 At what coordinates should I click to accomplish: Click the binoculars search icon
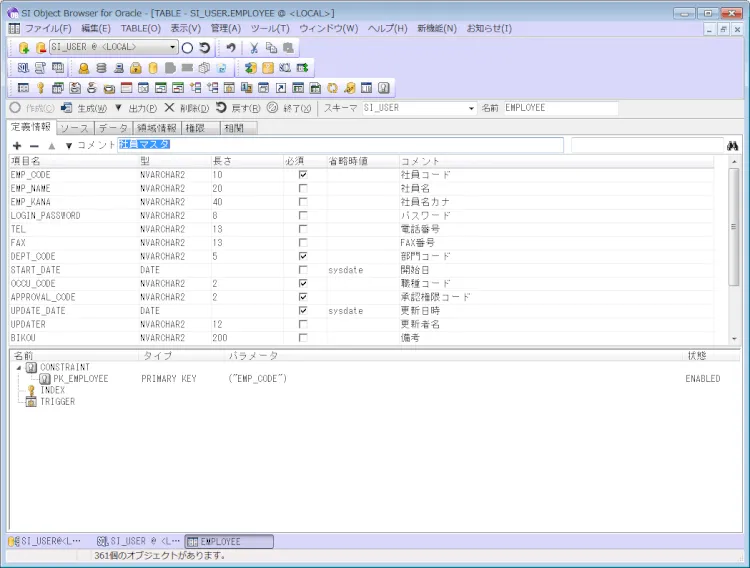coord(732,145)
